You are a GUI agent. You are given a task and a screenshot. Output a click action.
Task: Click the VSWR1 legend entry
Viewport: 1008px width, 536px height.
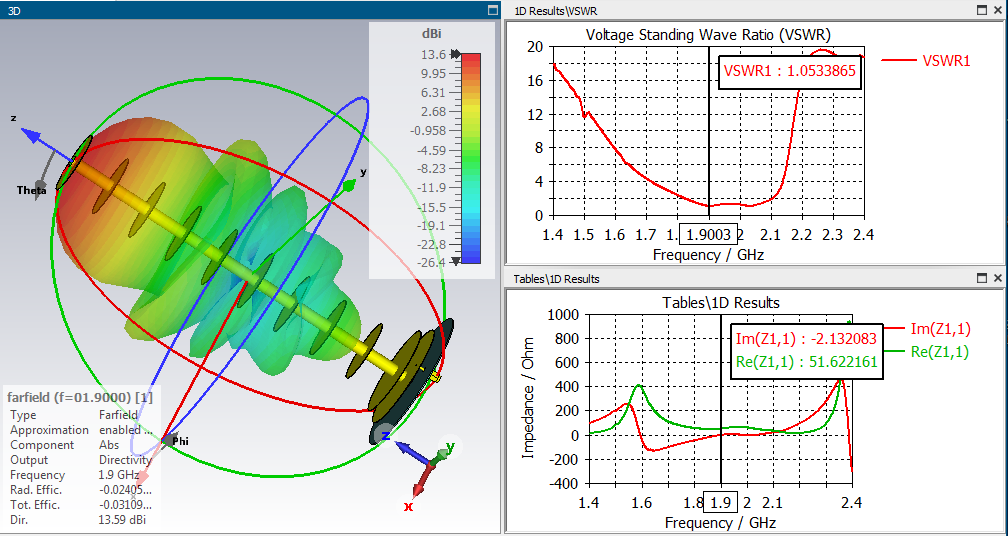coord(926,60)
